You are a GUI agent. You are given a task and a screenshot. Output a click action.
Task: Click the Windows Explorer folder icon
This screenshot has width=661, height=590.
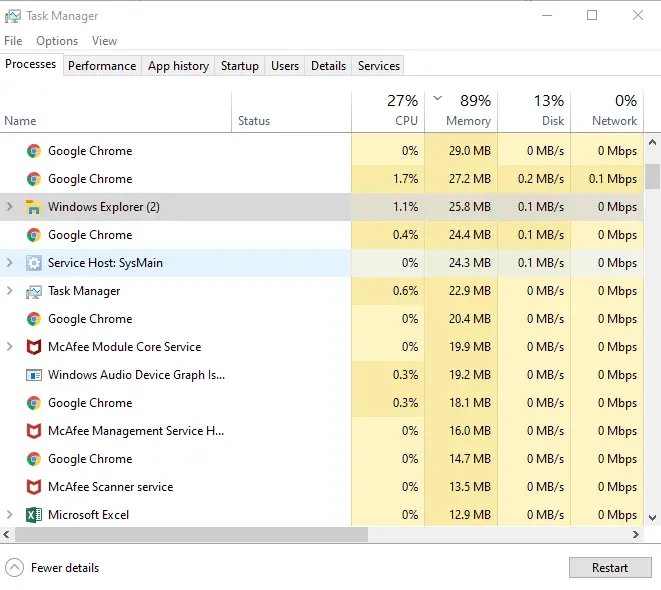34,207
